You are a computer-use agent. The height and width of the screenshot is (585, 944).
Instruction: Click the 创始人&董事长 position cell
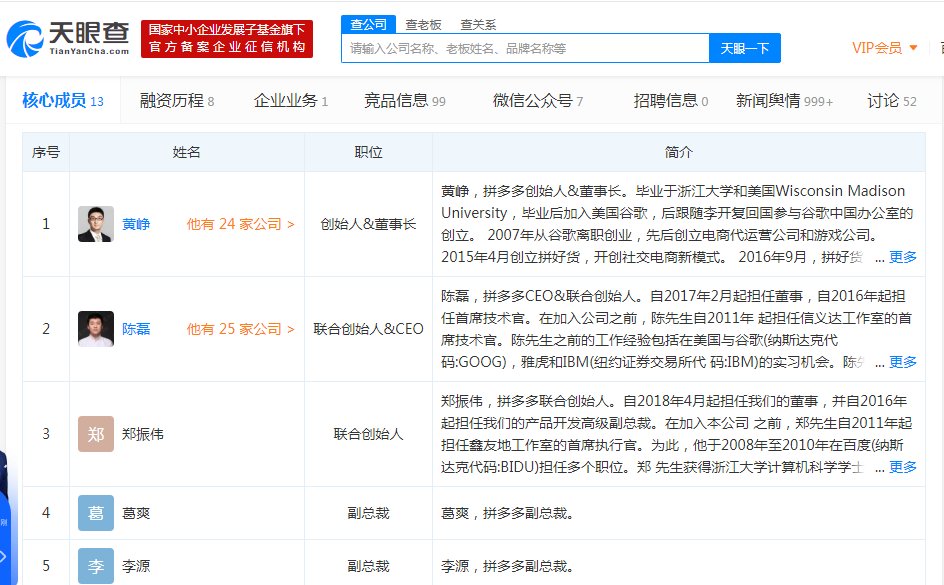pyautogui.click(x=368, y=224)
